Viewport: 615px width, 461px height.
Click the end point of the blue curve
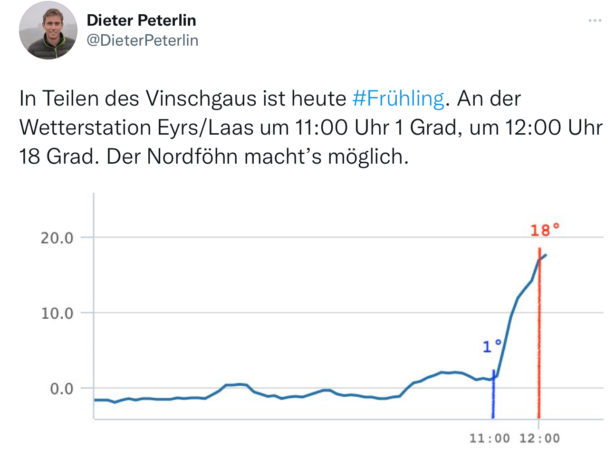pyautogui.click(x=546, y=255)
